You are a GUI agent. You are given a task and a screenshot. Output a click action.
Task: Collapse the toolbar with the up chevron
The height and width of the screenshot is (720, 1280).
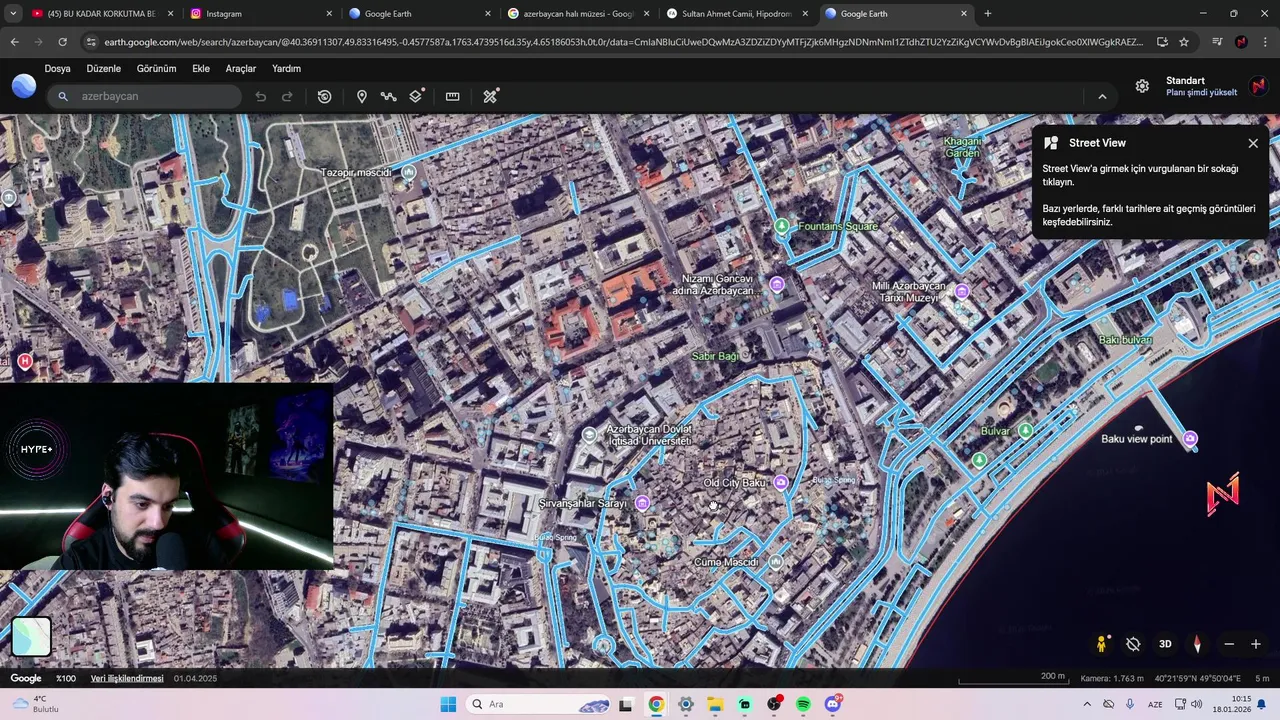click(x=1102, y=96)
